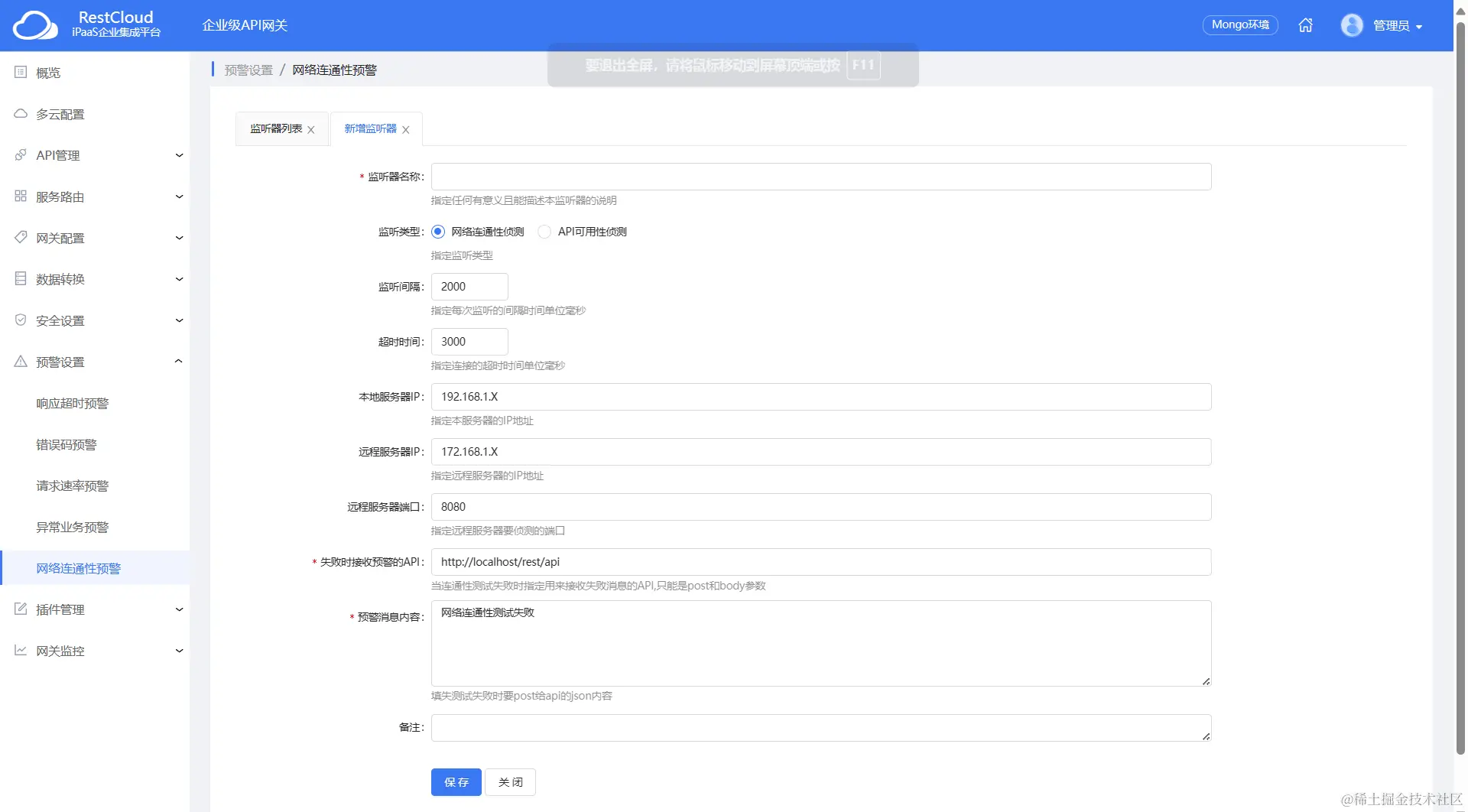Open 错误码预警 submenu item
The image size is (1468, 812).
point(67,444)
